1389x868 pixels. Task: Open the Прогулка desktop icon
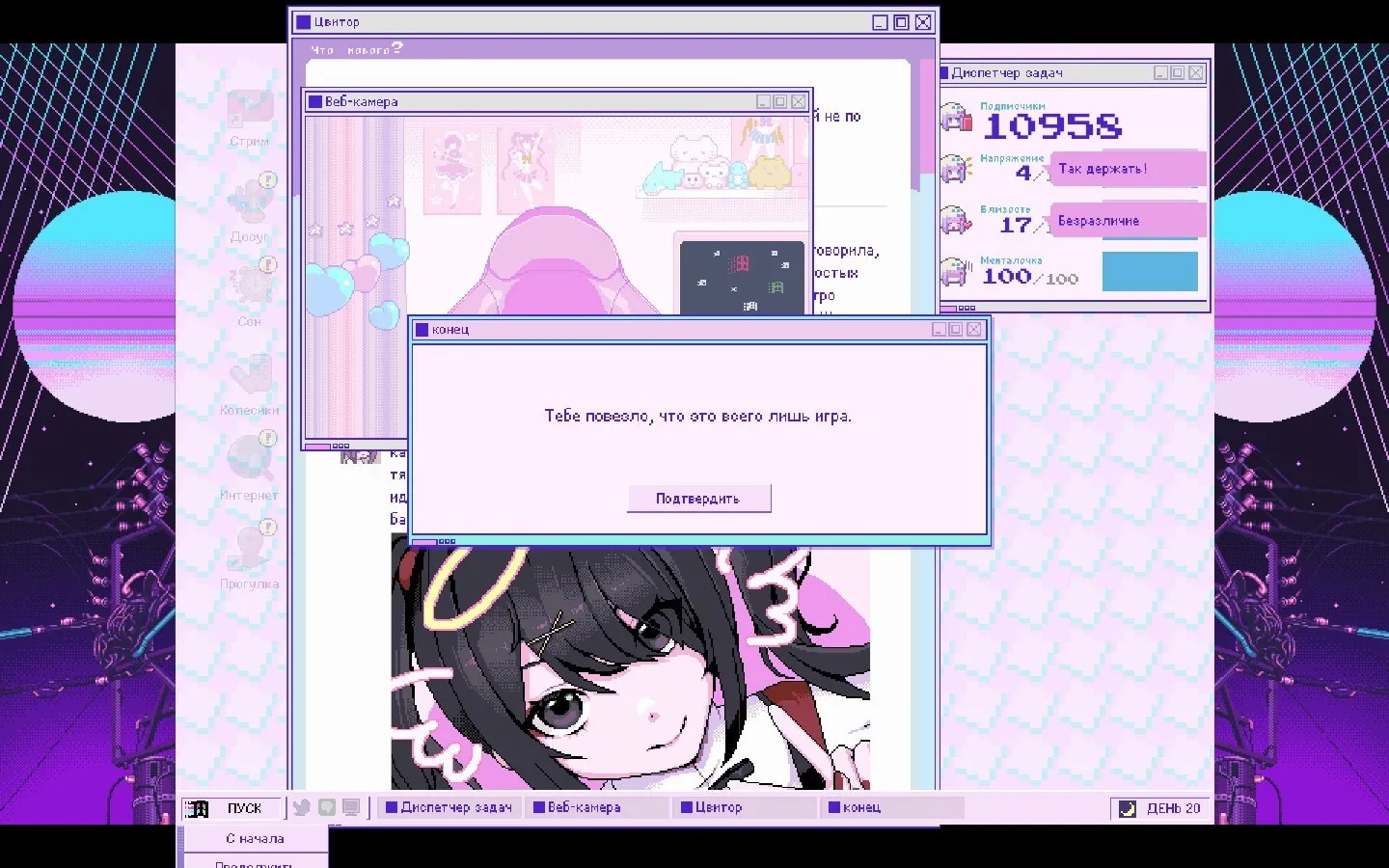tap(249, 549)
